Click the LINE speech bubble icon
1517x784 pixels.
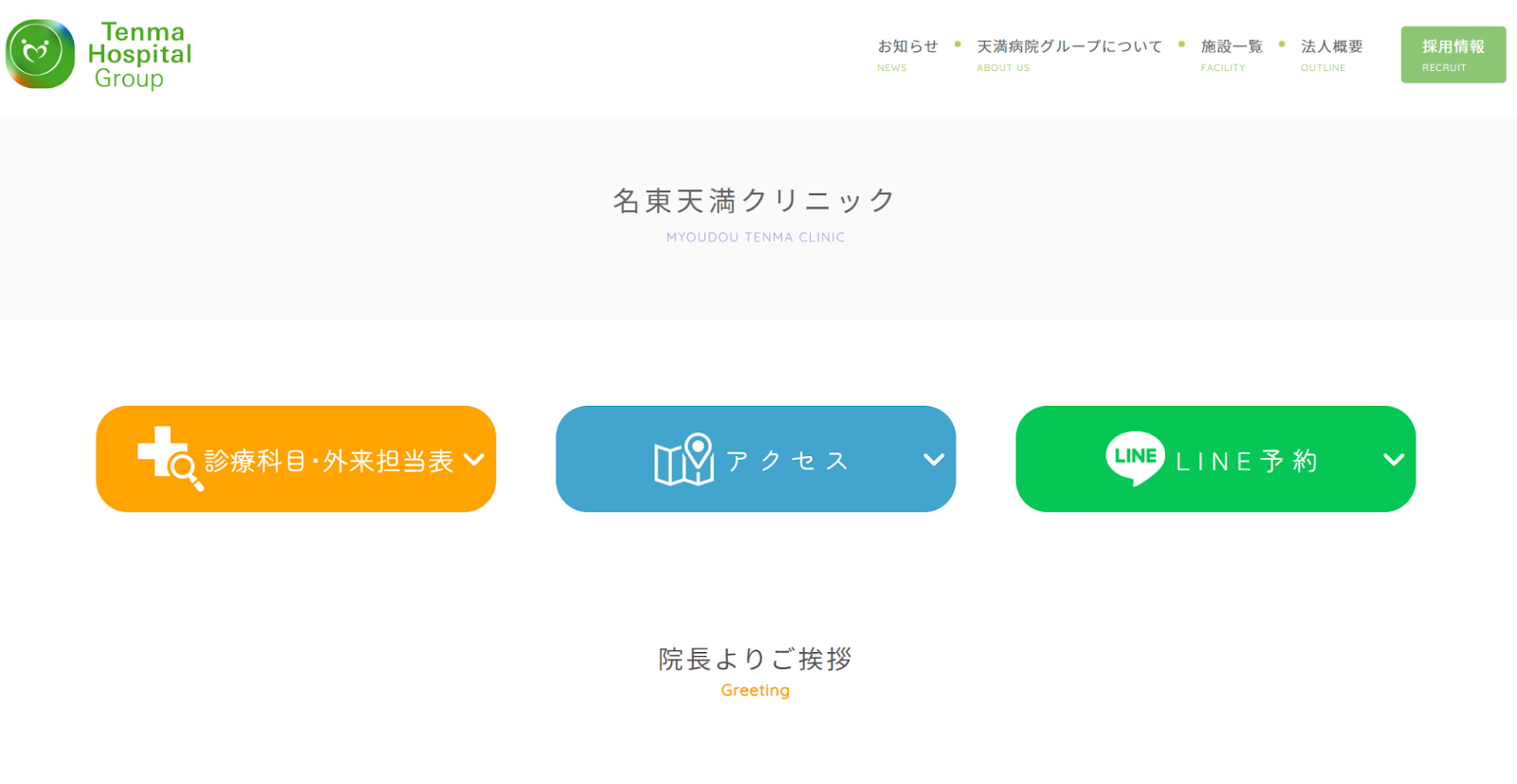pos(1135,458)
